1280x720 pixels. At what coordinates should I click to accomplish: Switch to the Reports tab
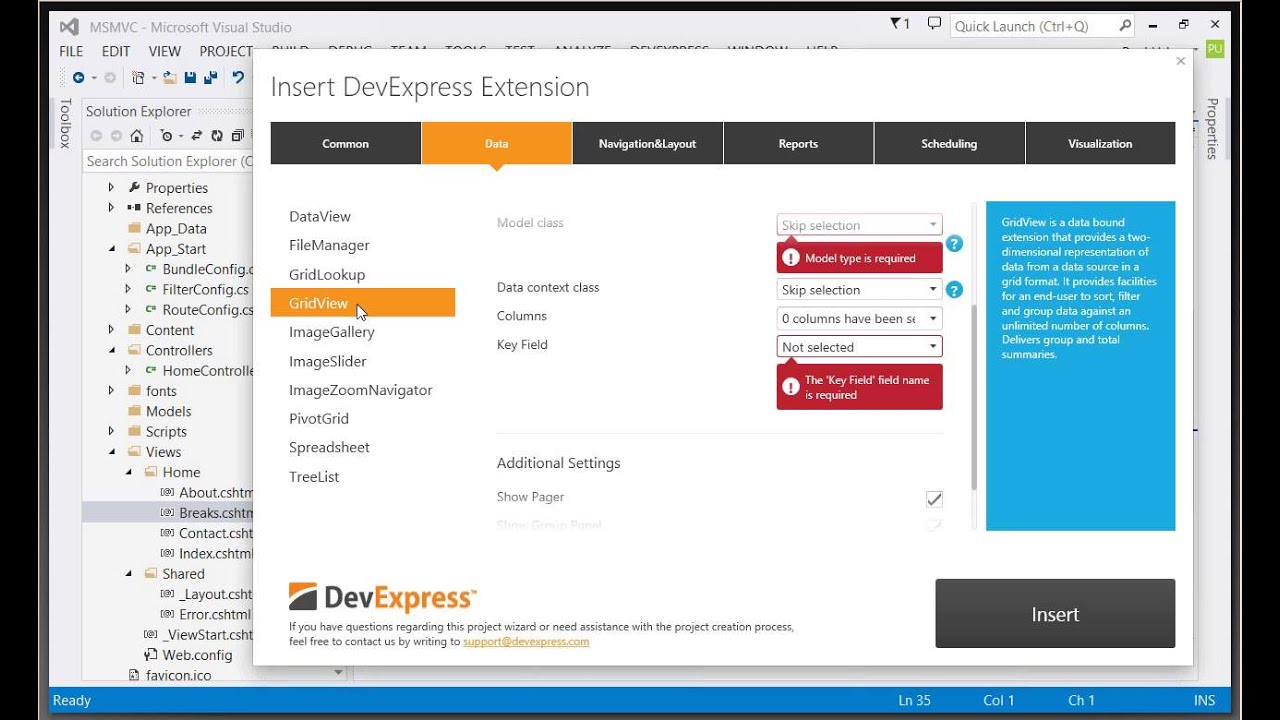click(798, 143)
